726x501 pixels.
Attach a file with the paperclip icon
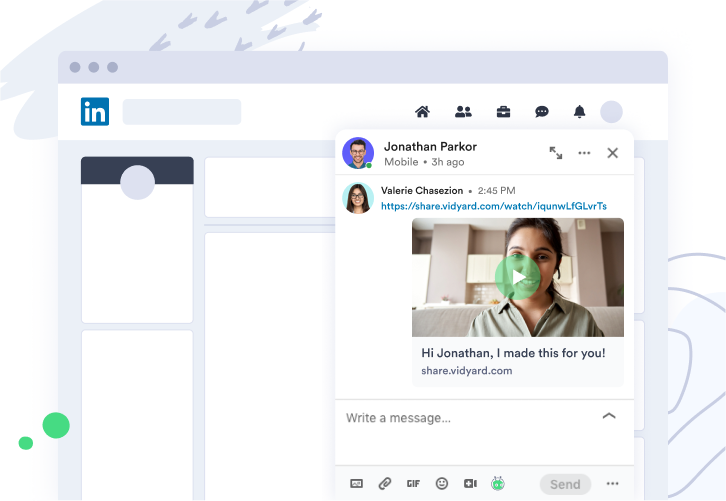tap(385, 484)
